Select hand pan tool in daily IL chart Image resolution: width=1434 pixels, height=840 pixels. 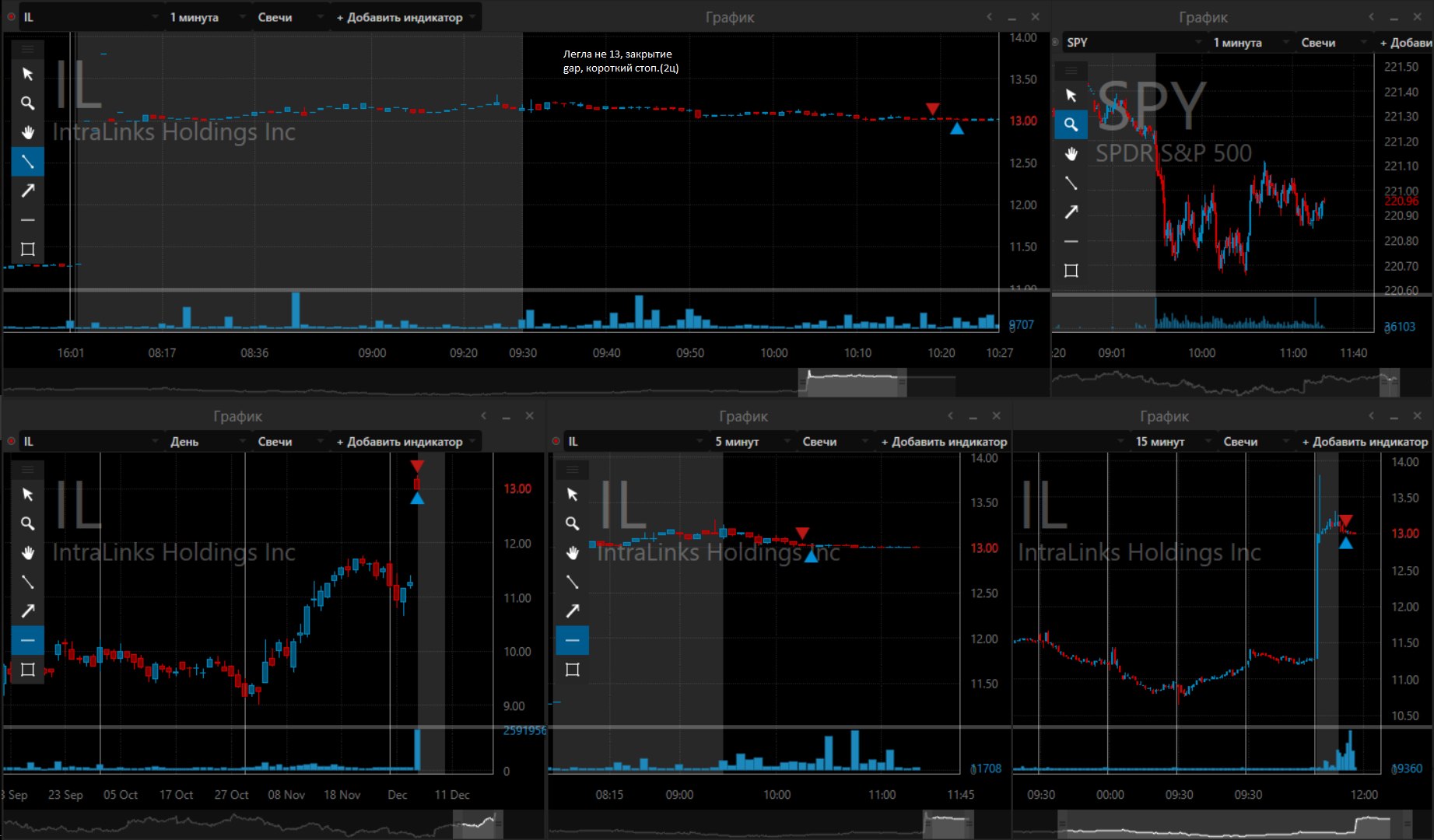28,553
